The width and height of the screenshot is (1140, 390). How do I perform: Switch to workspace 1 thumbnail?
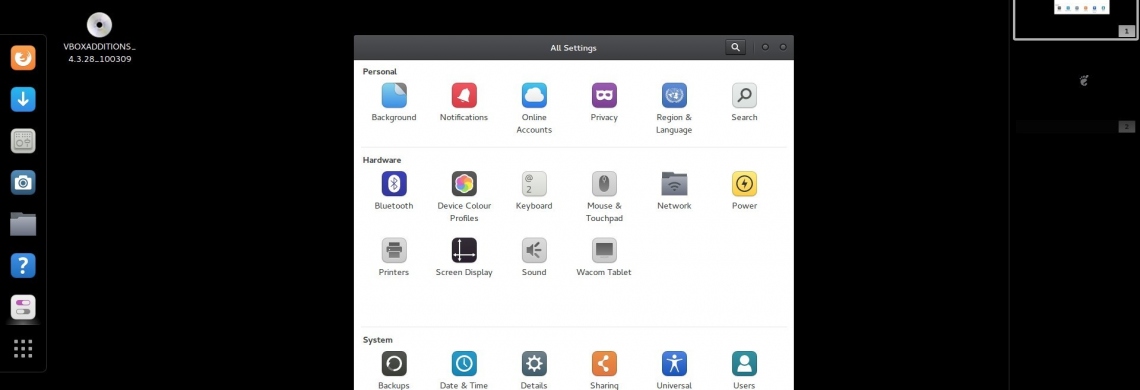tap(1075, 19)
